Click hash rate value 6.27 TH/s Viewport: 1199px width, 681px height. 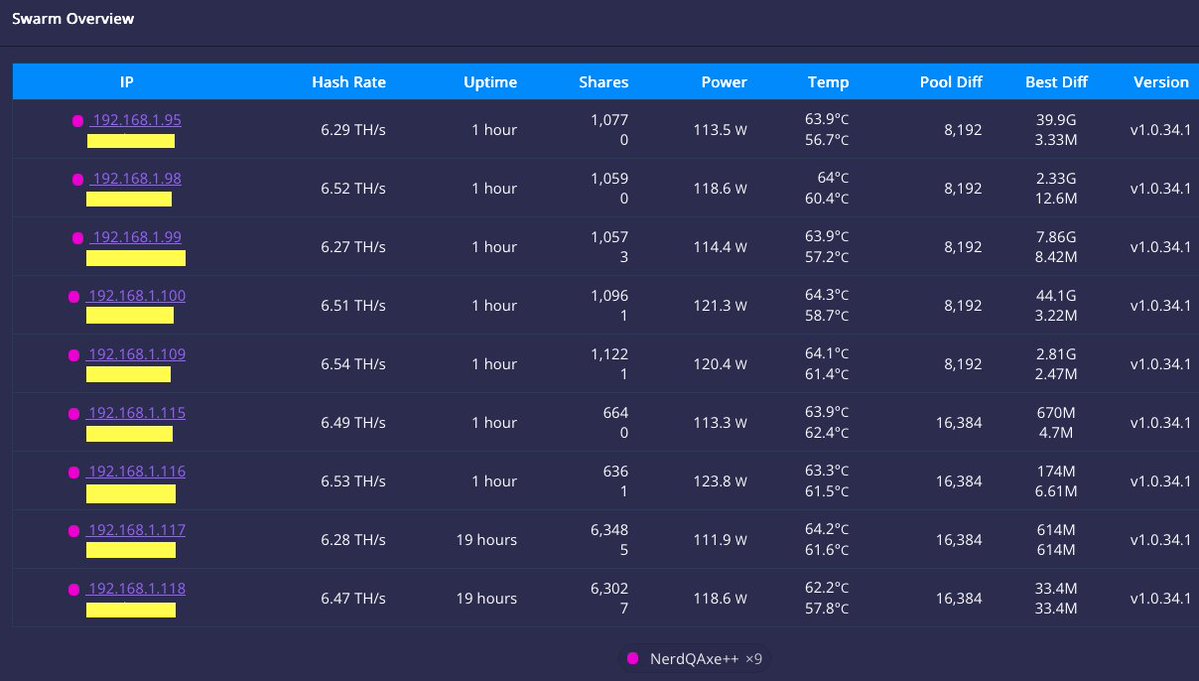point(353,247)
